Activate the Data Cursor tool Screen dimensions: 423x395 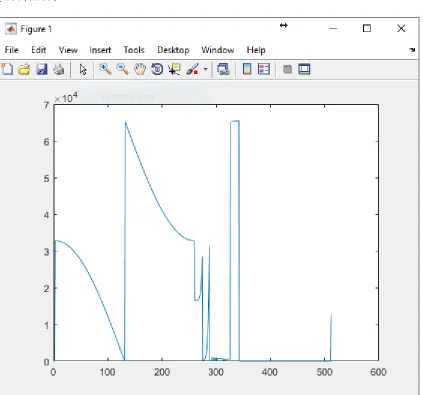point(174,69)
